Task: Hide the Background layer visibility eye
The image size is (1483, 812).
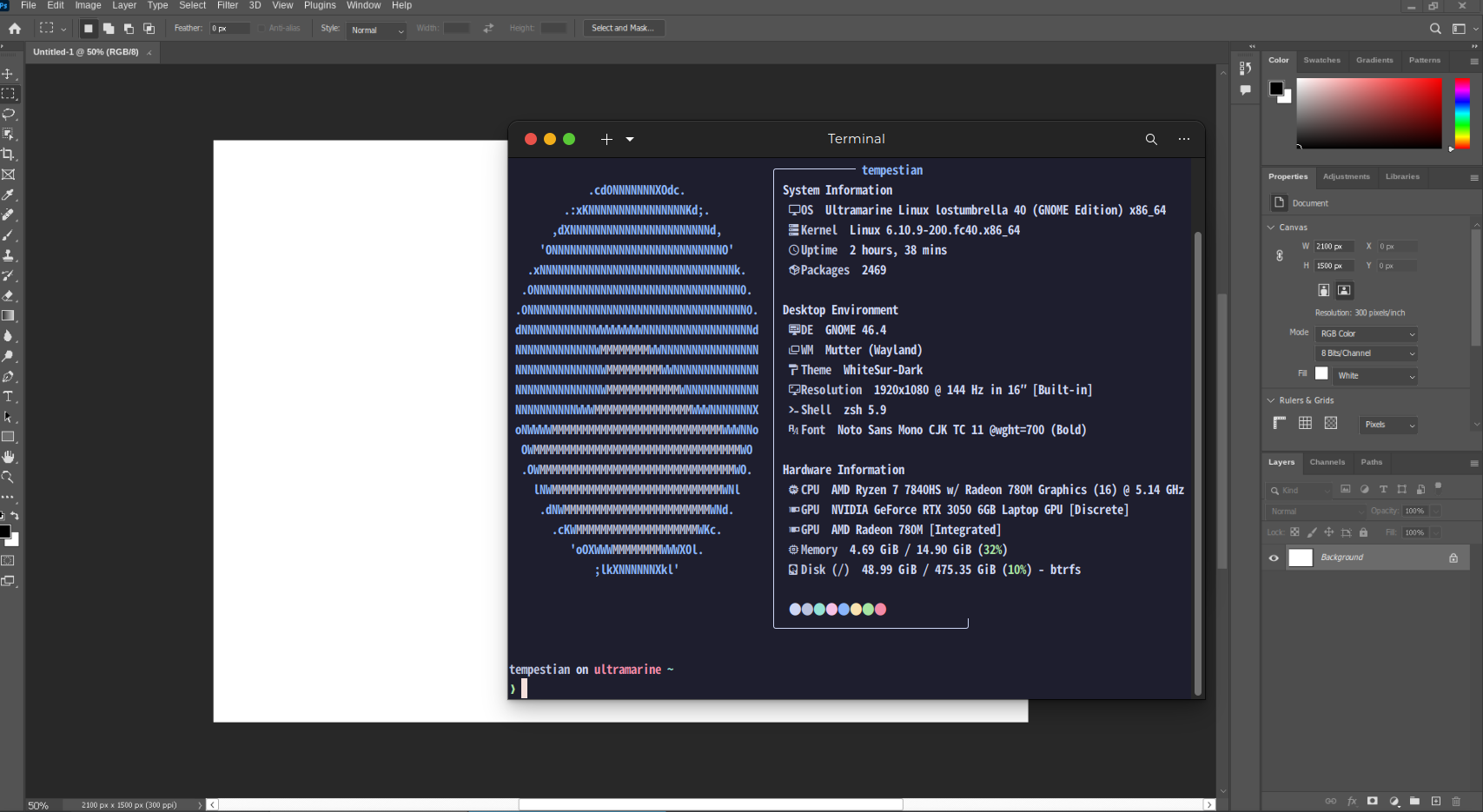Action: tap(1274, 558)
